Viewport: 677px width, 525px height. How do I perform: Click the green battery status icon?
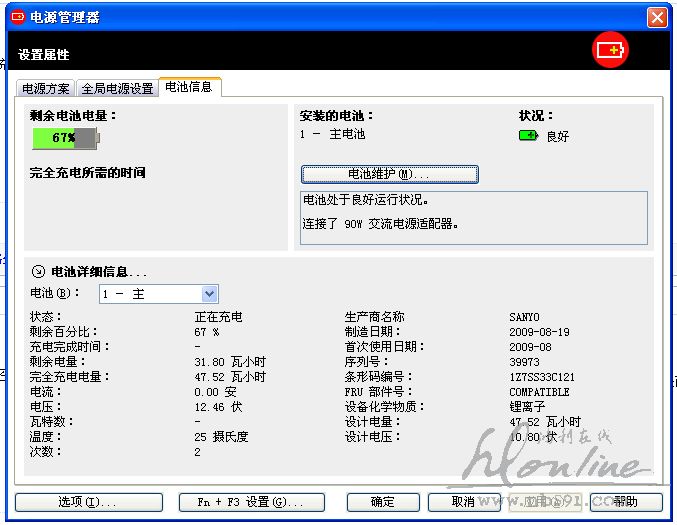click(x=528, y=135)
